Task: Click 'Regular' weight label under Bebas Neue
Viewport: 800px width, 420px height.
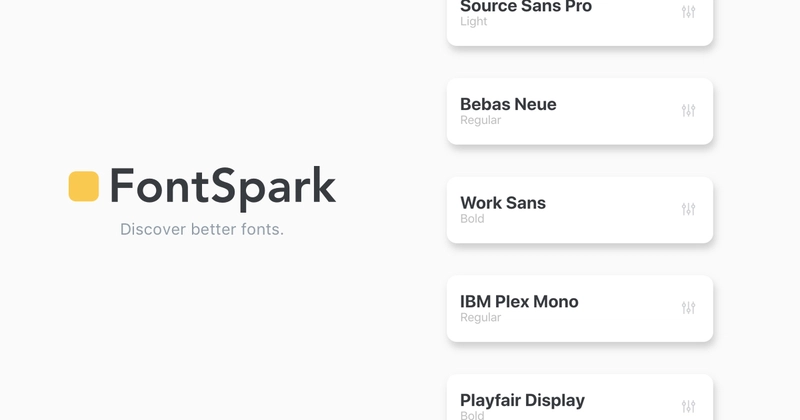Action: pyautogui.click(x=480, y=120)
